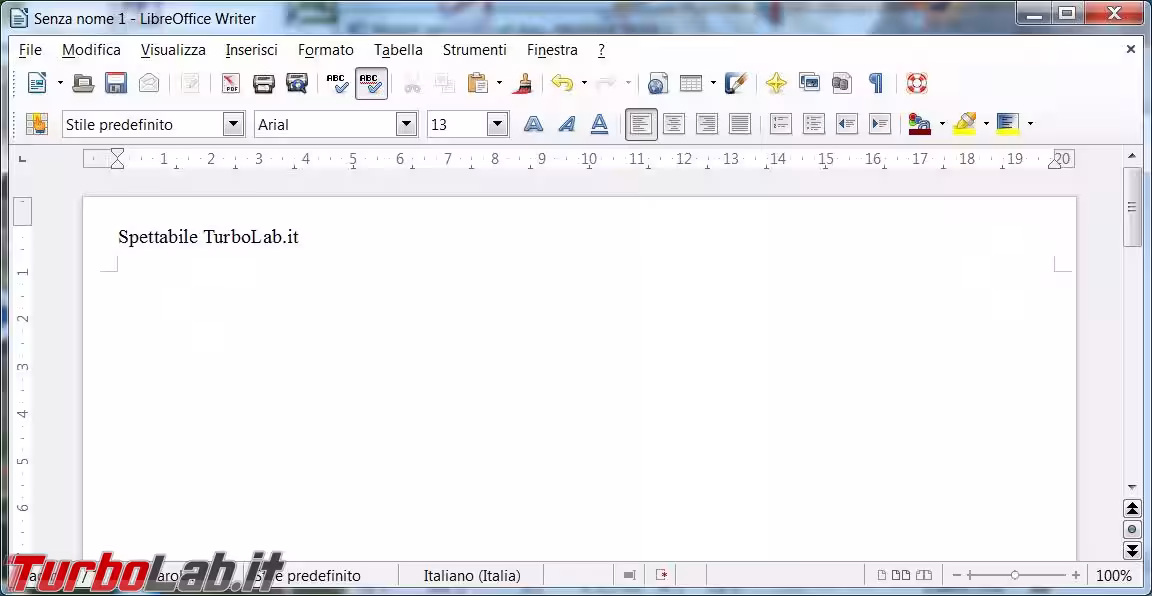Open the font size 13 dropdown
This screenshot has width=1152, height=596.
click(x=497, y=124)
